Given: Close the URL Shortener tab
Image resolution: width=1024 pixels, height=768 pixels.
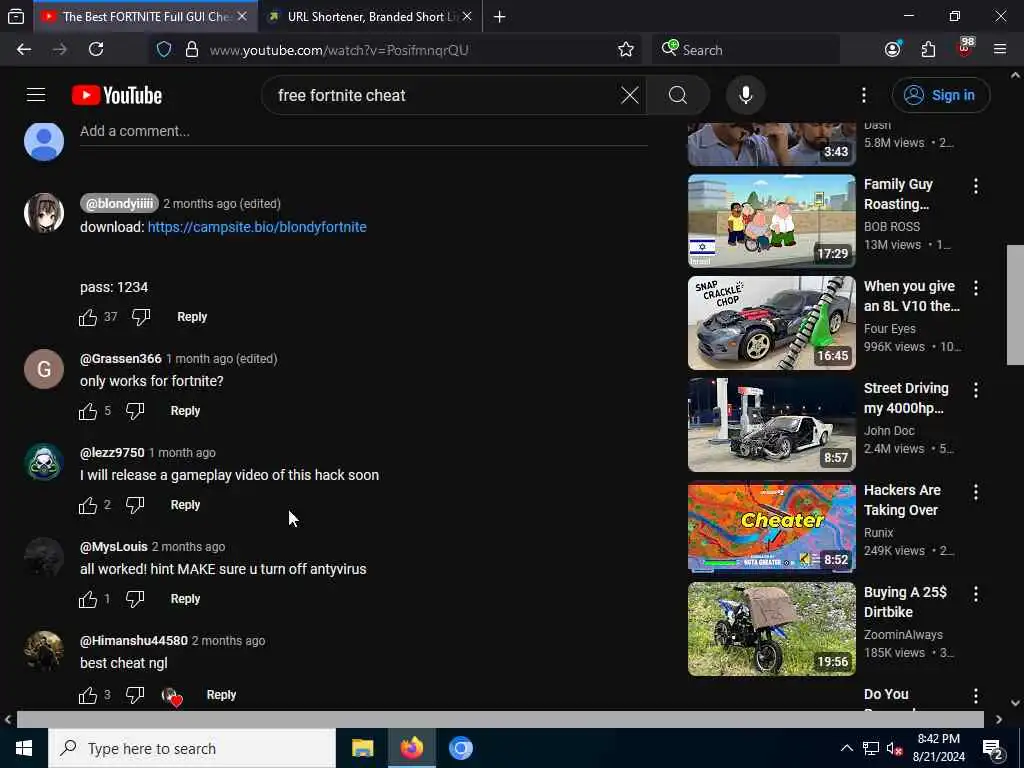Looking at the screenshot, I should point(467,16).
